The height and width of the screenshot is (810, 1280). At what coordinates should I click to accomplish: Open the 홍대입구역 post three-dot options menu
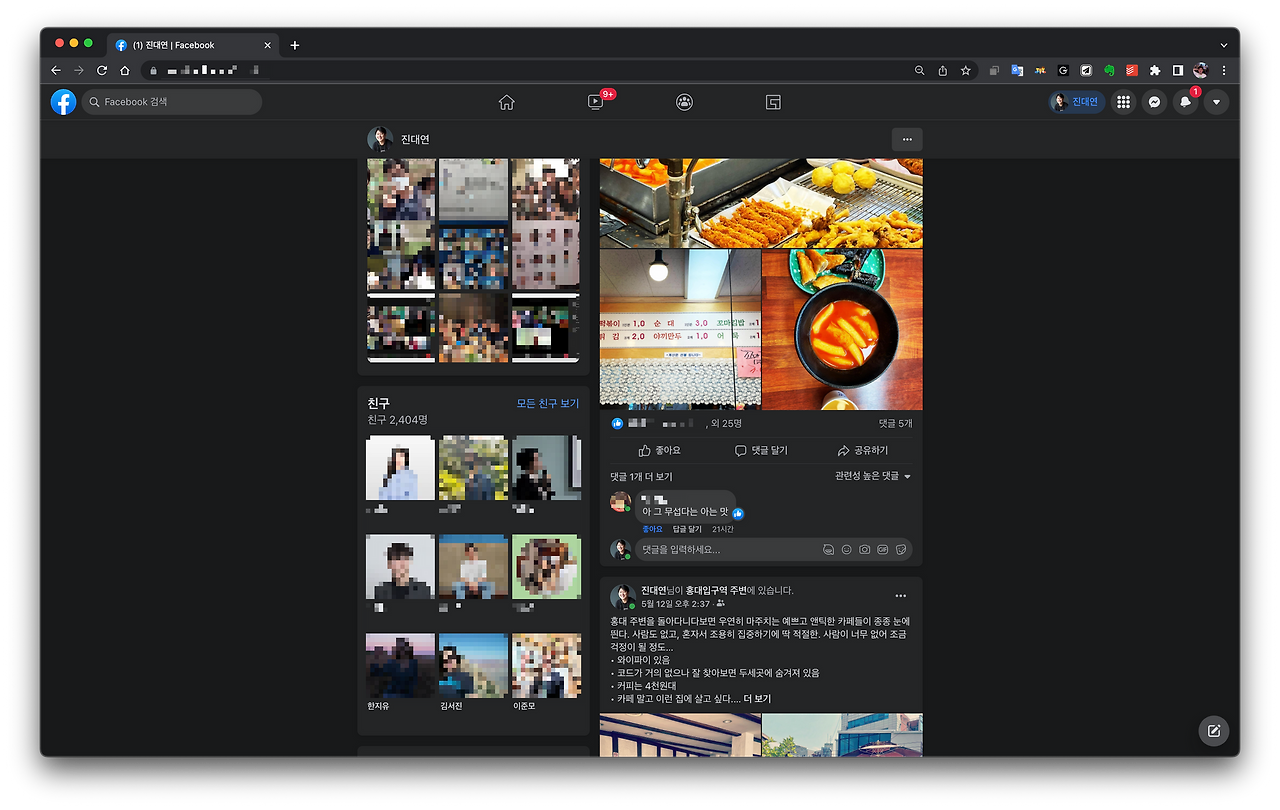(x=901, y=596)
